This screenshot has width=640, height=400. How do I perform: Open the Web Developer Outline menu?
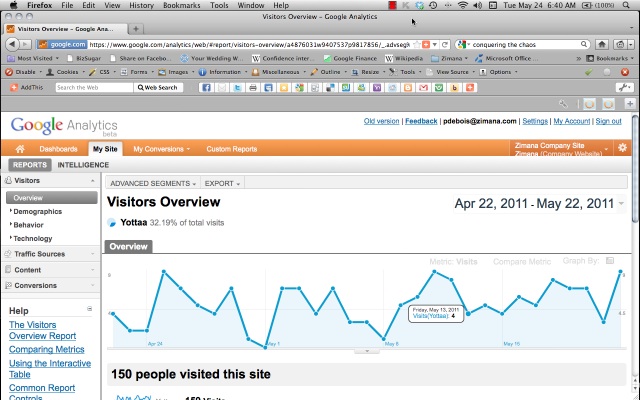pyautogui.click(x=329, y=72)
